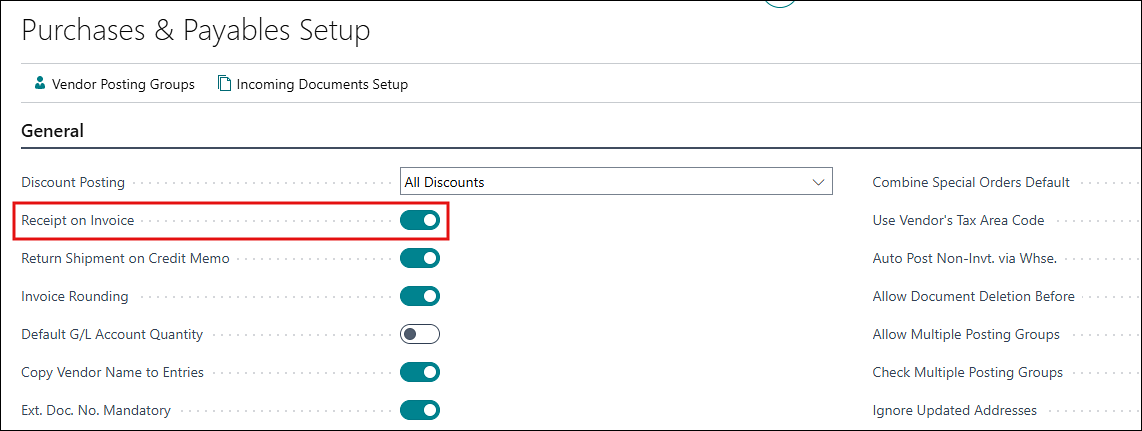Click the Allow Multiple Posting Groups label
Viewport: 1142px width, 431px height.
pos(966,334)
